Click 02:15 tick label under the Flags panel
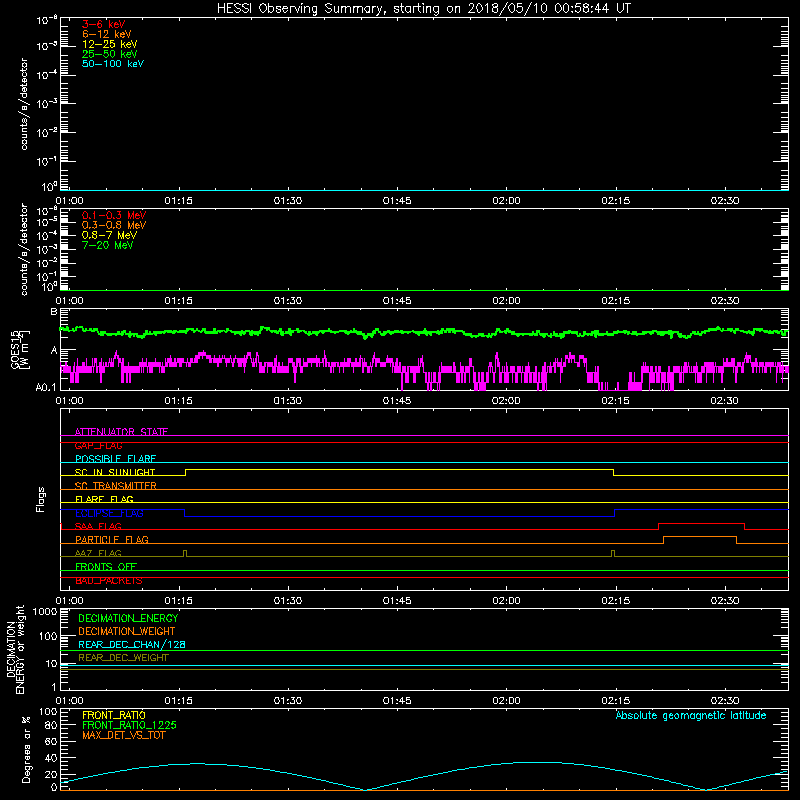Viewport: 800px width, 800px height. [x=615, y=601]
